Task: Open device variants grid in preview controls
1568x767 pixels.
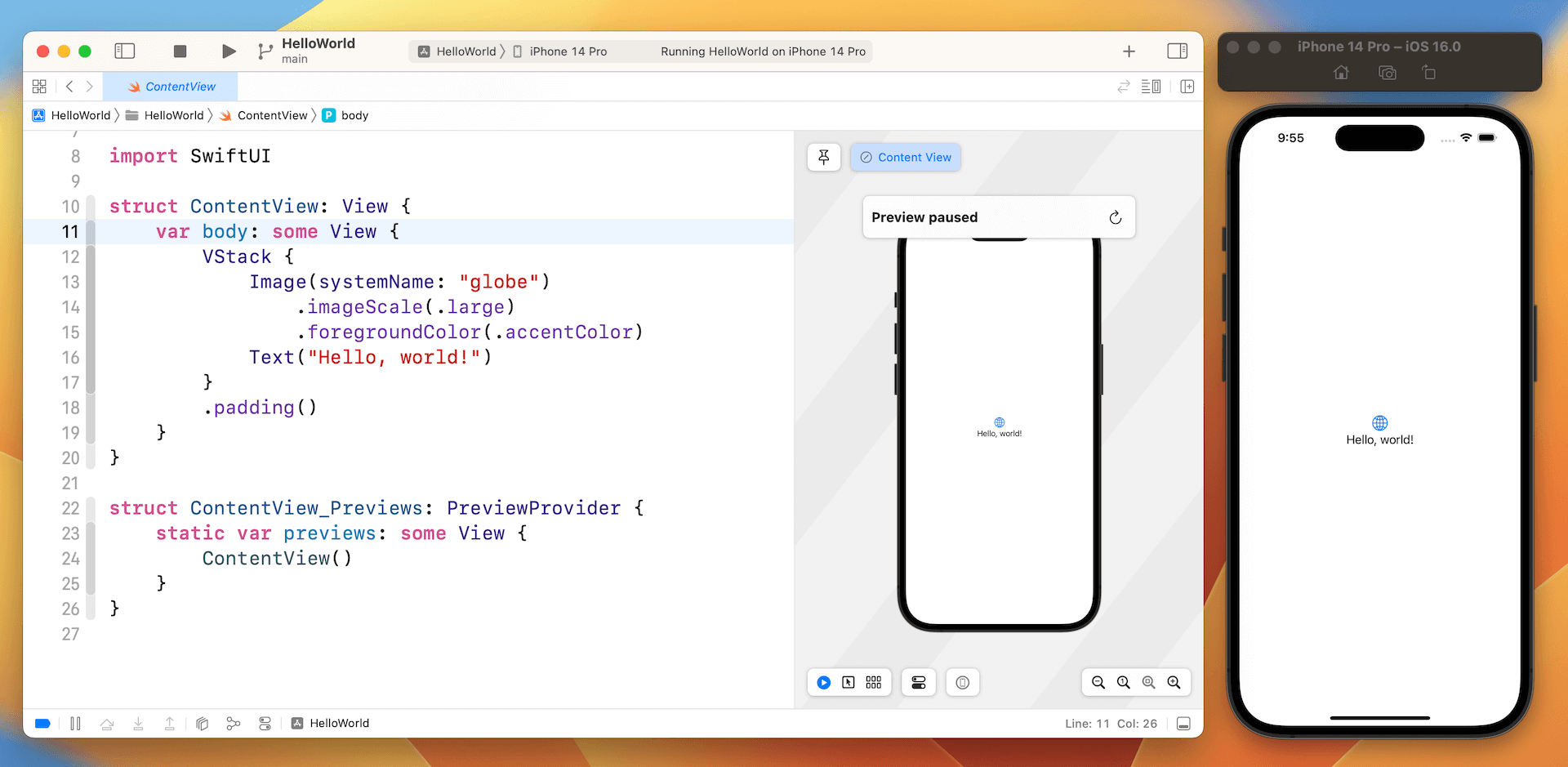Action: (x=873, y=682)
